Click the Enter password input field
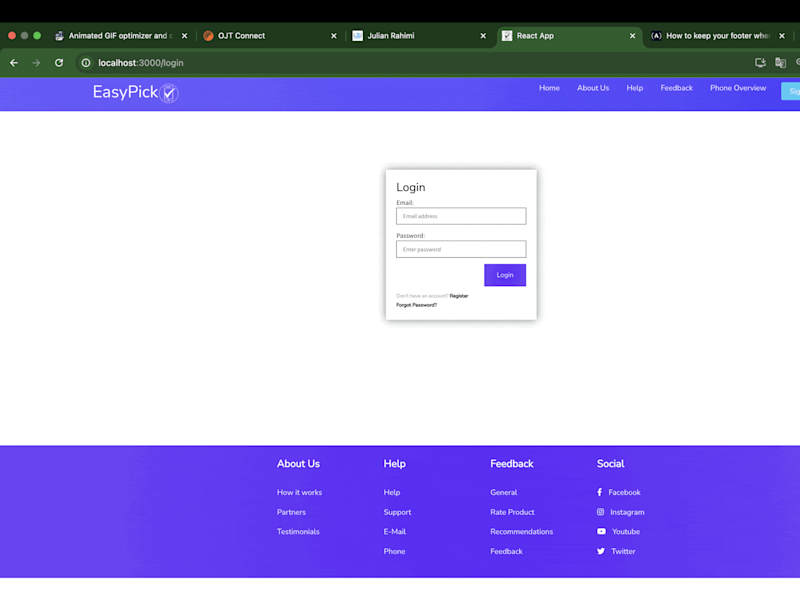 pos(461,249)
